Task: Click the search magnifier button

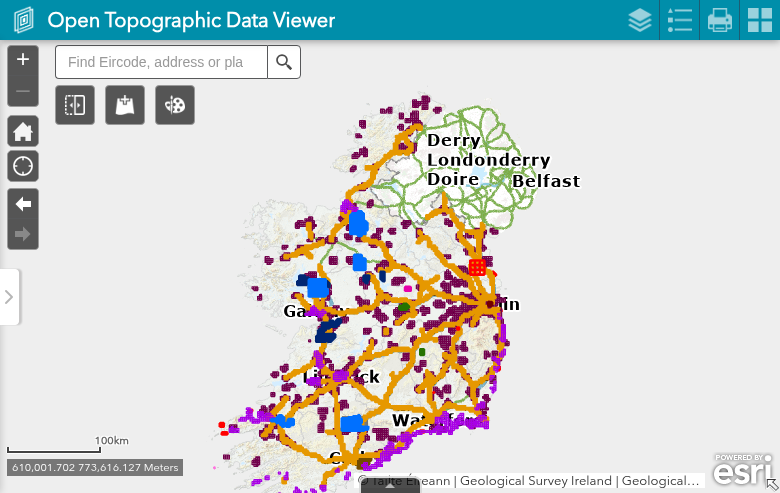Action: click(284, 62)
